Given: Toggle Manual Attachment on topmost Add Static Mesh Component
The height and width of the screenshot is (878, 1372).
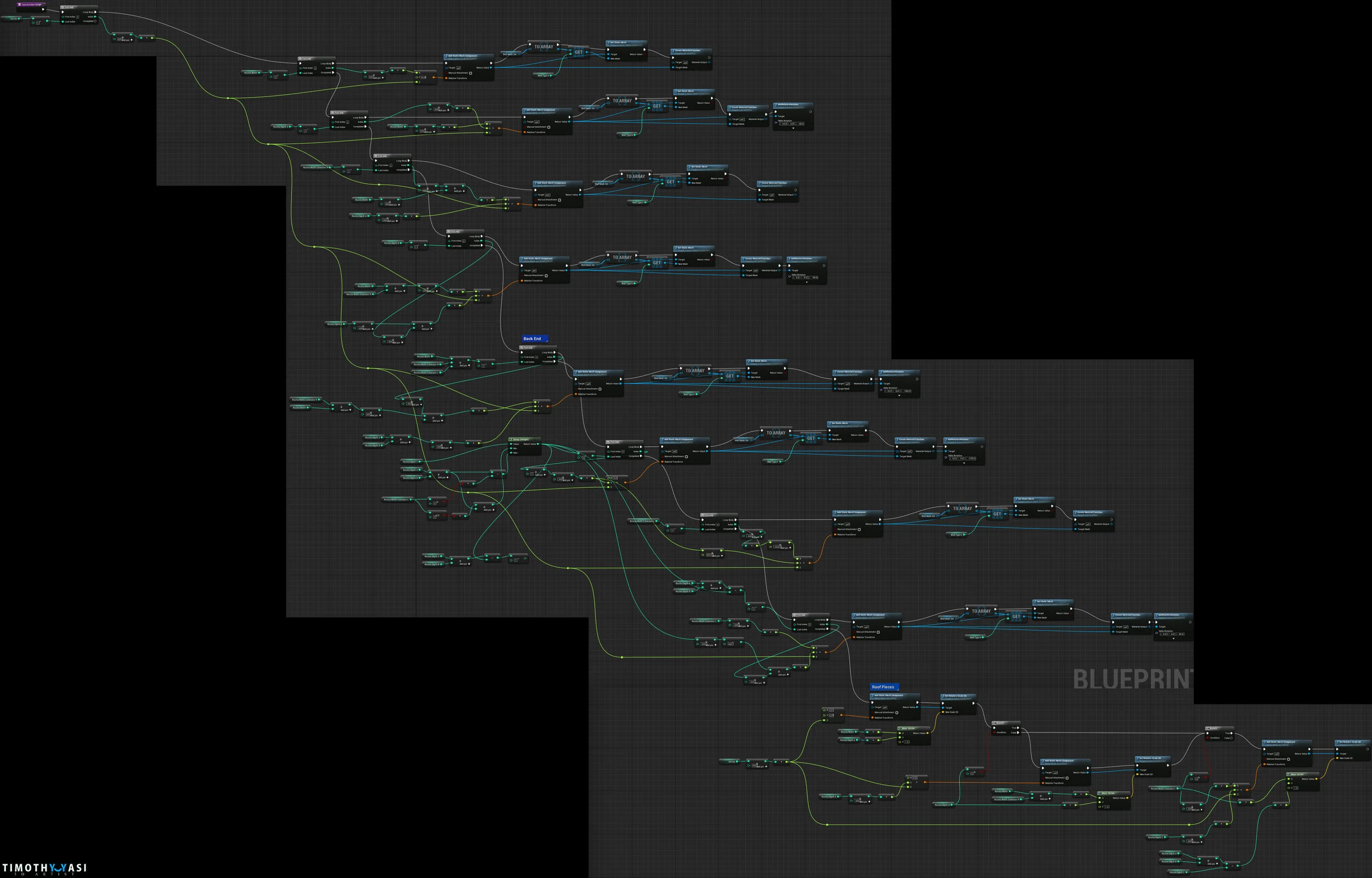Looking at the screenshot, I should tap(470, 73).
